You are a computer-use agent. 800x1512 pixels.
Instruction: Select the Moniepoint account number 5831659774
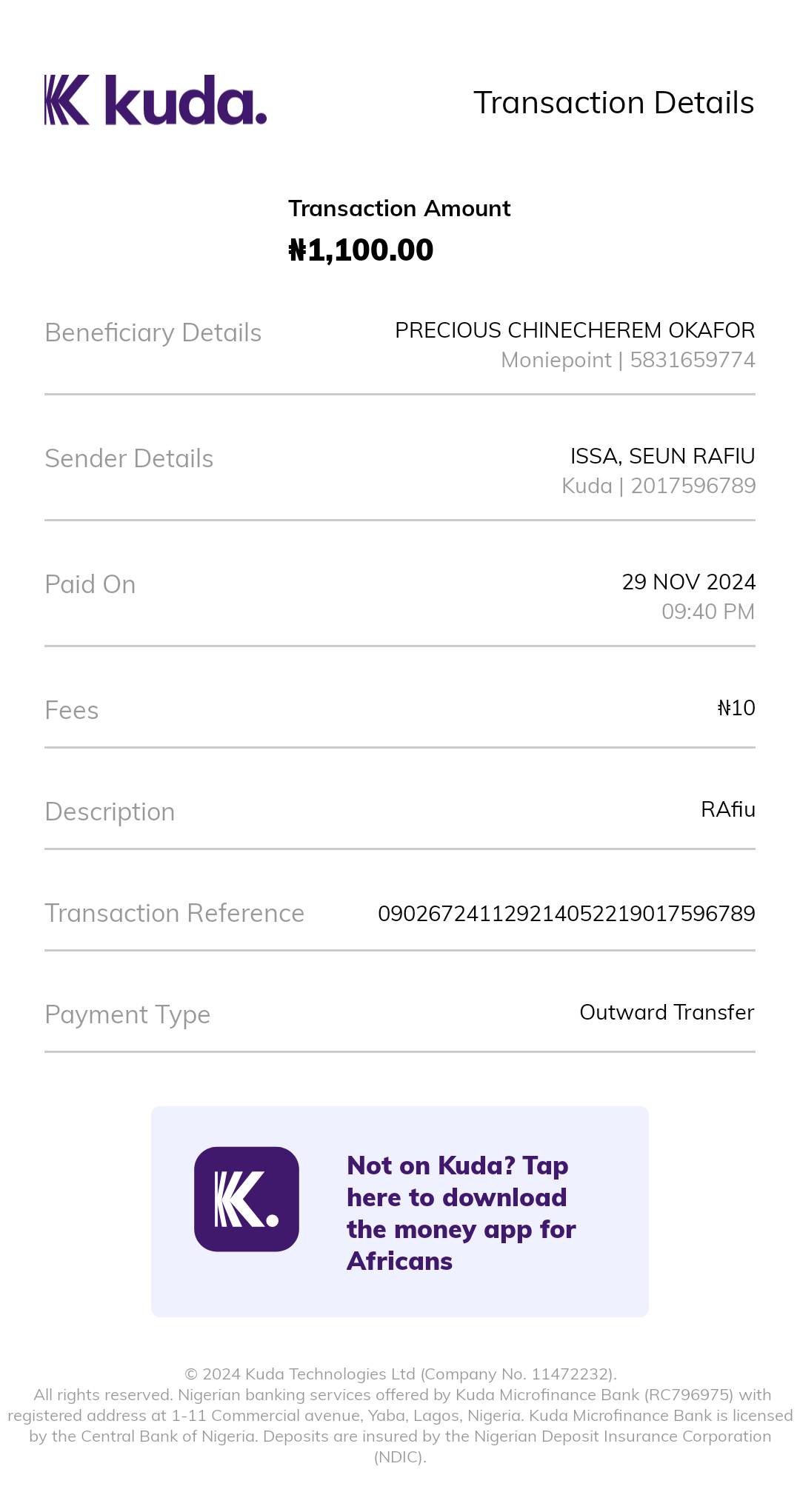(x=692, y=360)
